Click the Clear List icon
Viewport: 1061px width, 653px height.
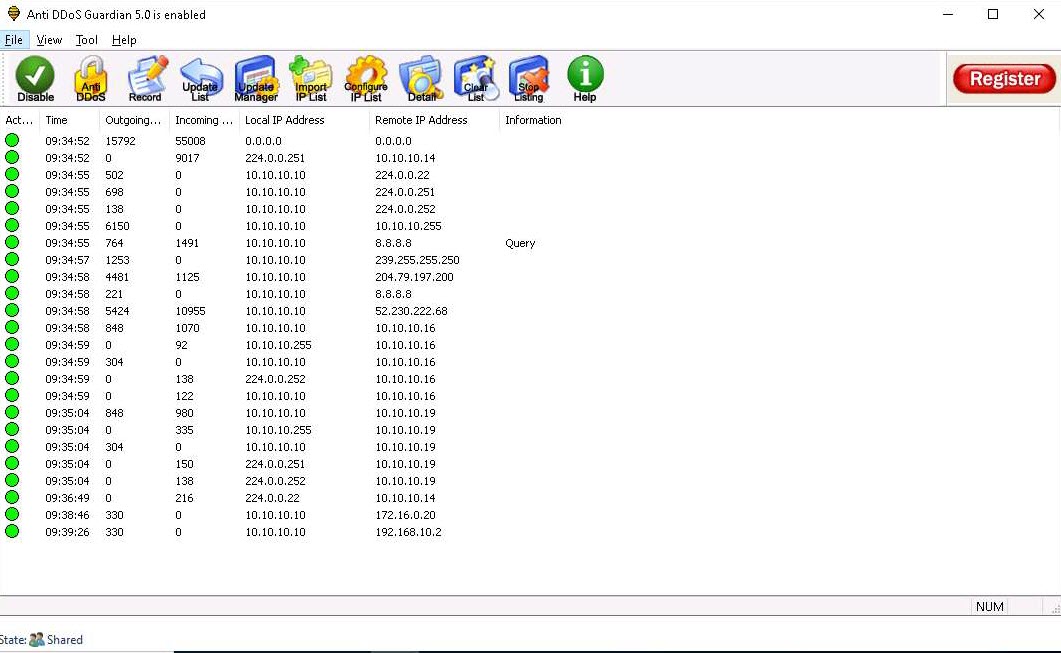[x=476, y=78]
